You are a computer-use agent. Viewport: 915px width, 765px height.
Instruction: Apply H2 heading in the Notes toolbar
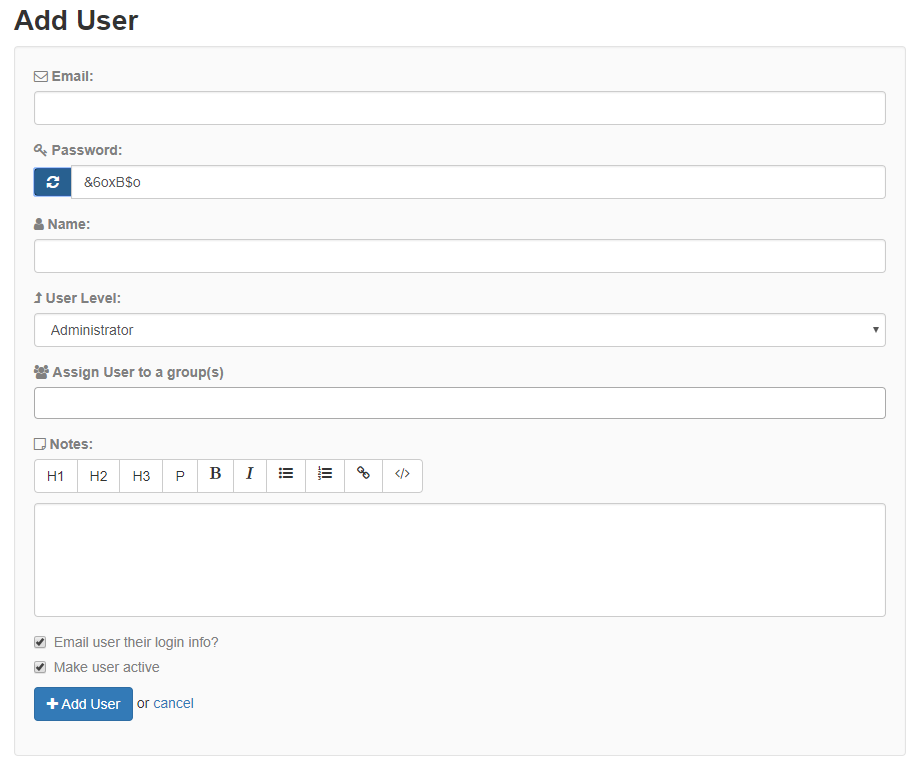(98, 476)
